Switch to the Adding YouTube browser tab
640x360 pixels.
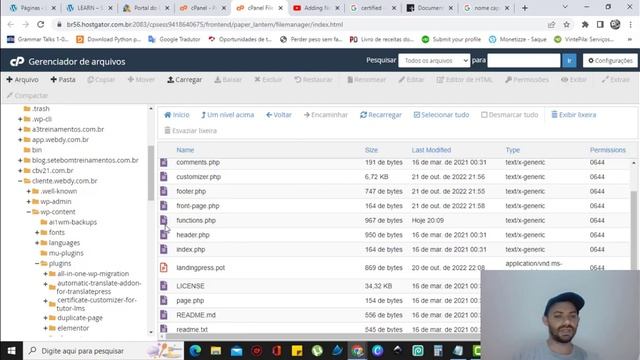pyautogui.click(x=316, y=8)
